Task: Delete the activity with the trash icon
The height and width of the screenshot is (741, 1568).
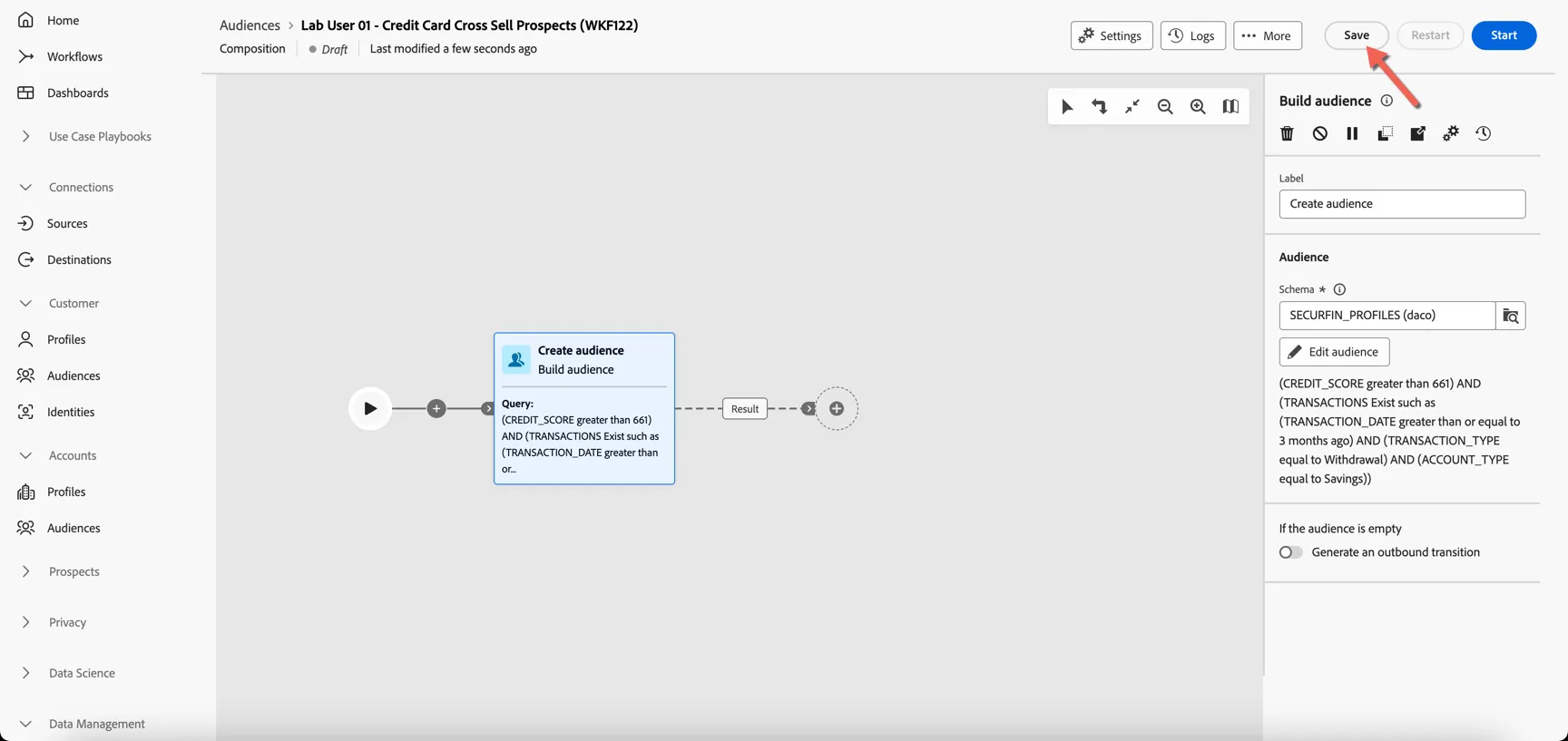Action: tap(1287, 133)
